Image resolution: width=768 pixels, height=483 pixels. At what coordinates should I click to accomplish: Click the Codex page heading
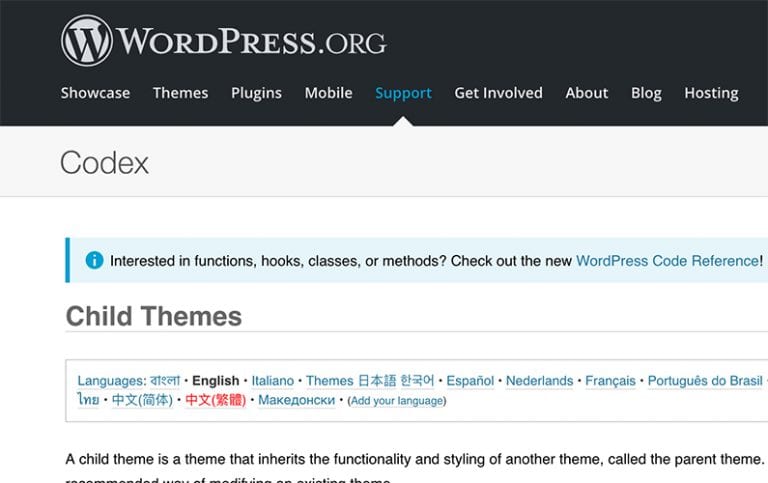(x=104, y=163)
